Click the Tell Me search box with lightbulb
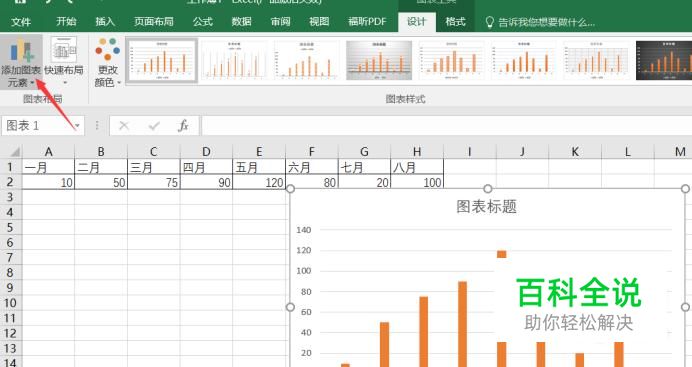This screenshot has width=692, height=367. (539, 22)
